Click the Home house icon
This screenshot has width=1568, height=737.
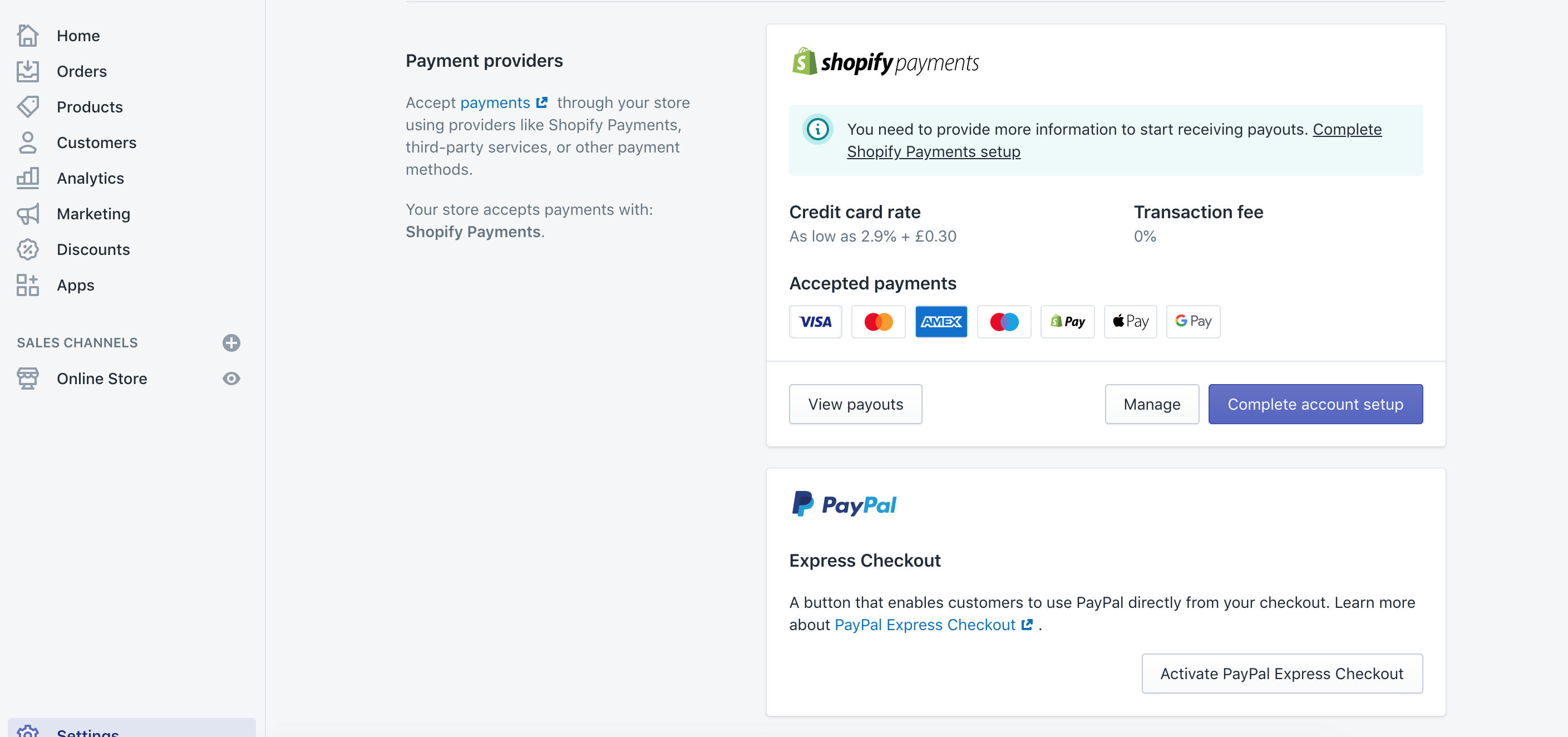(27, 36)
